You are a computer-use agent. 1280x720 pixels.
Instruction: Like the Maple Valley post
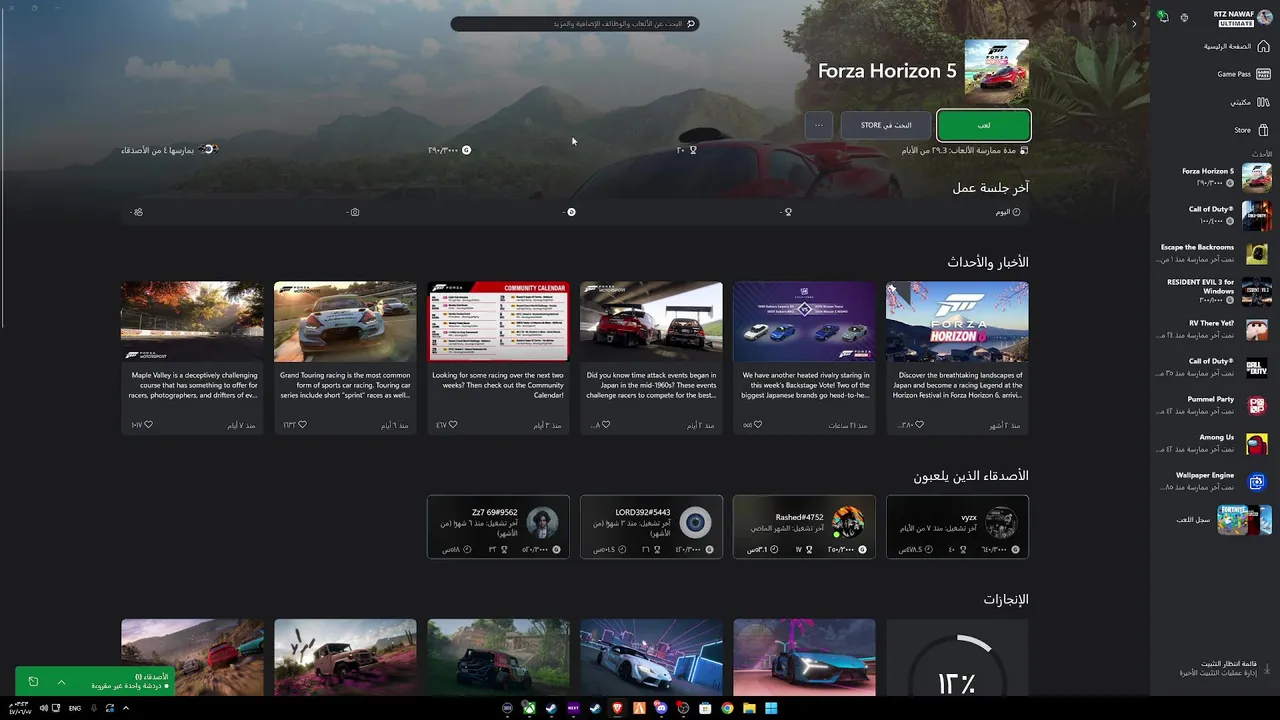(x=148, y=425)
